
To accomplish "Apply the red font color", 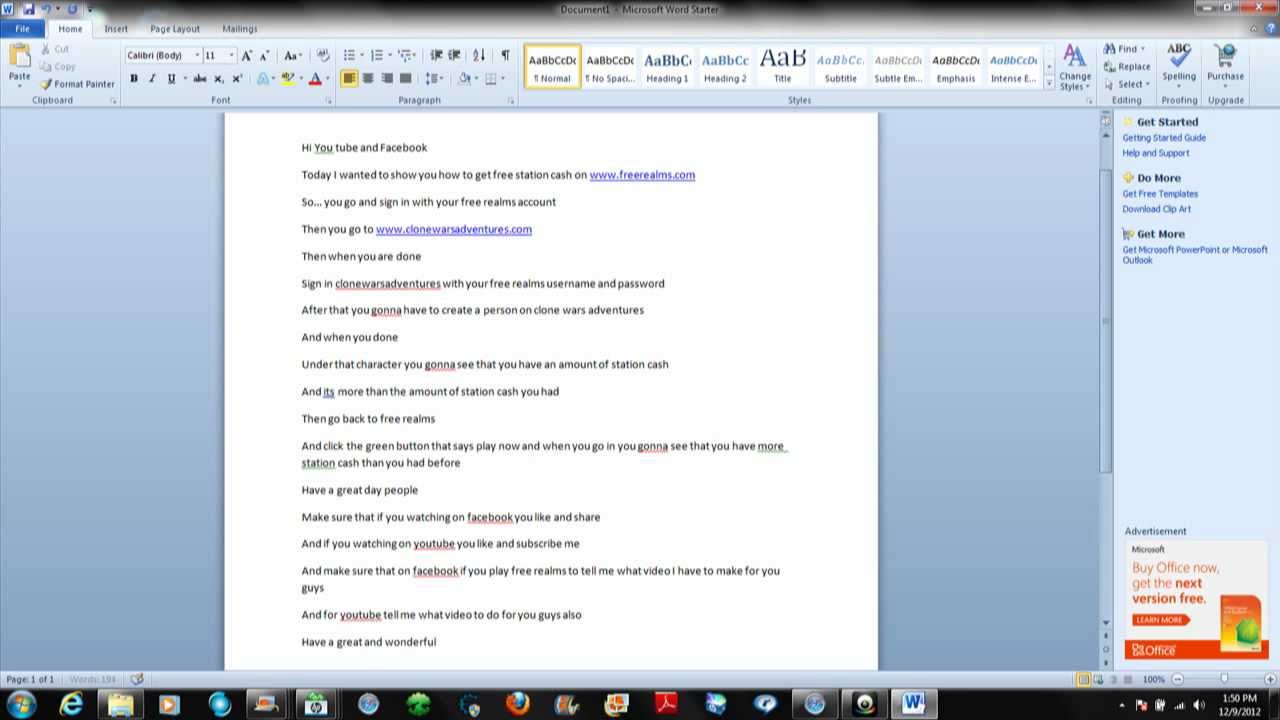I will (x=315, y=78).
